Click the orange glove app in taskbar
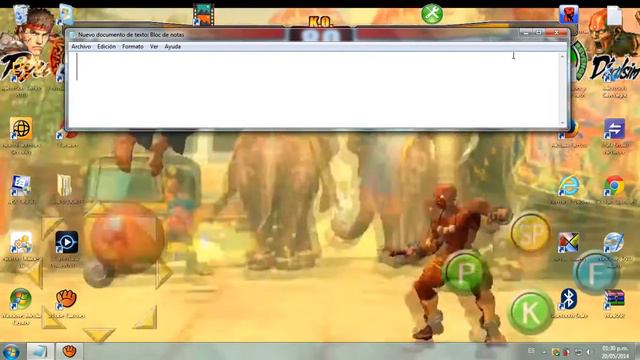This screenshot has width=640, height=360. (69, 352)
